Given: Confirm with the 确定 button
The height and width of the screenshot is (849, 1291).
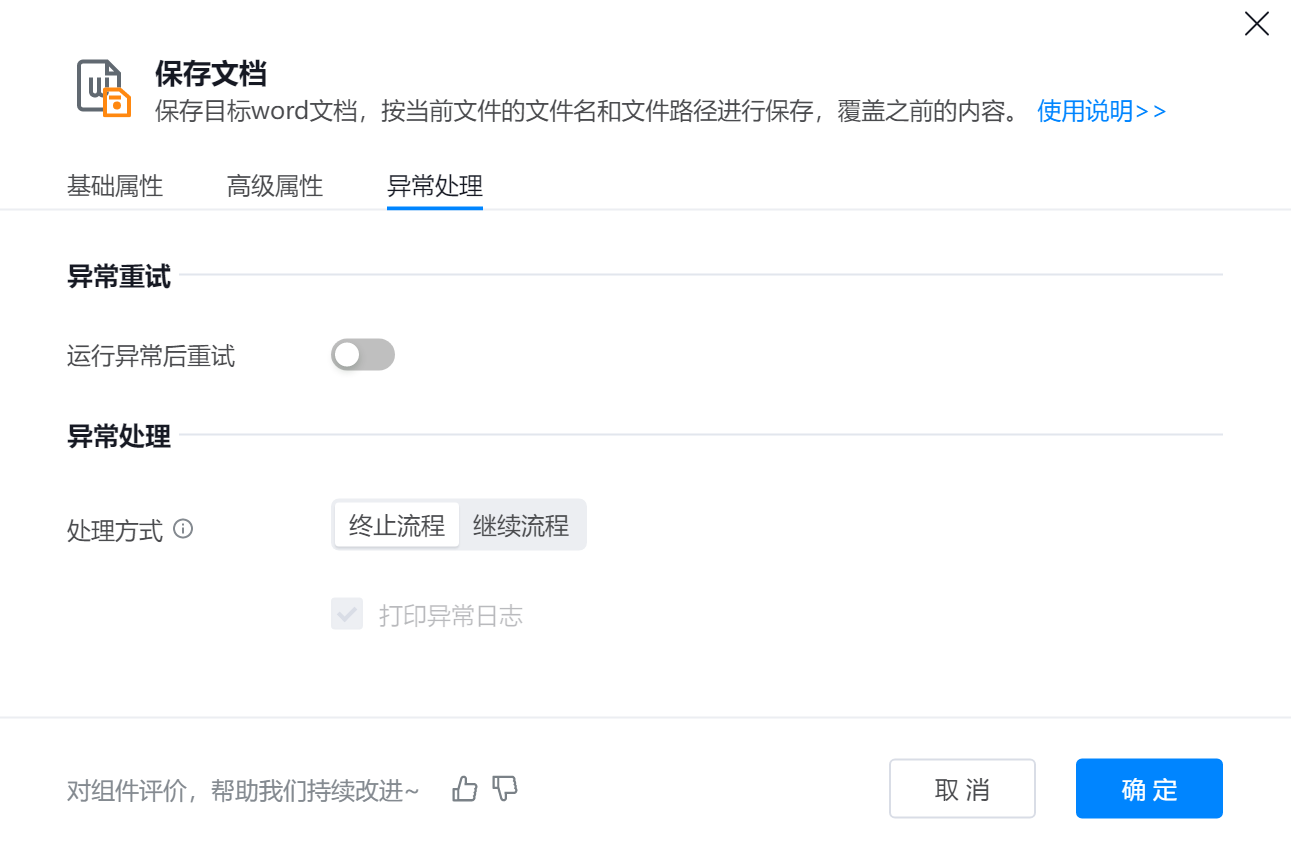Looking at the screenshot, I should coord(1149,789).
